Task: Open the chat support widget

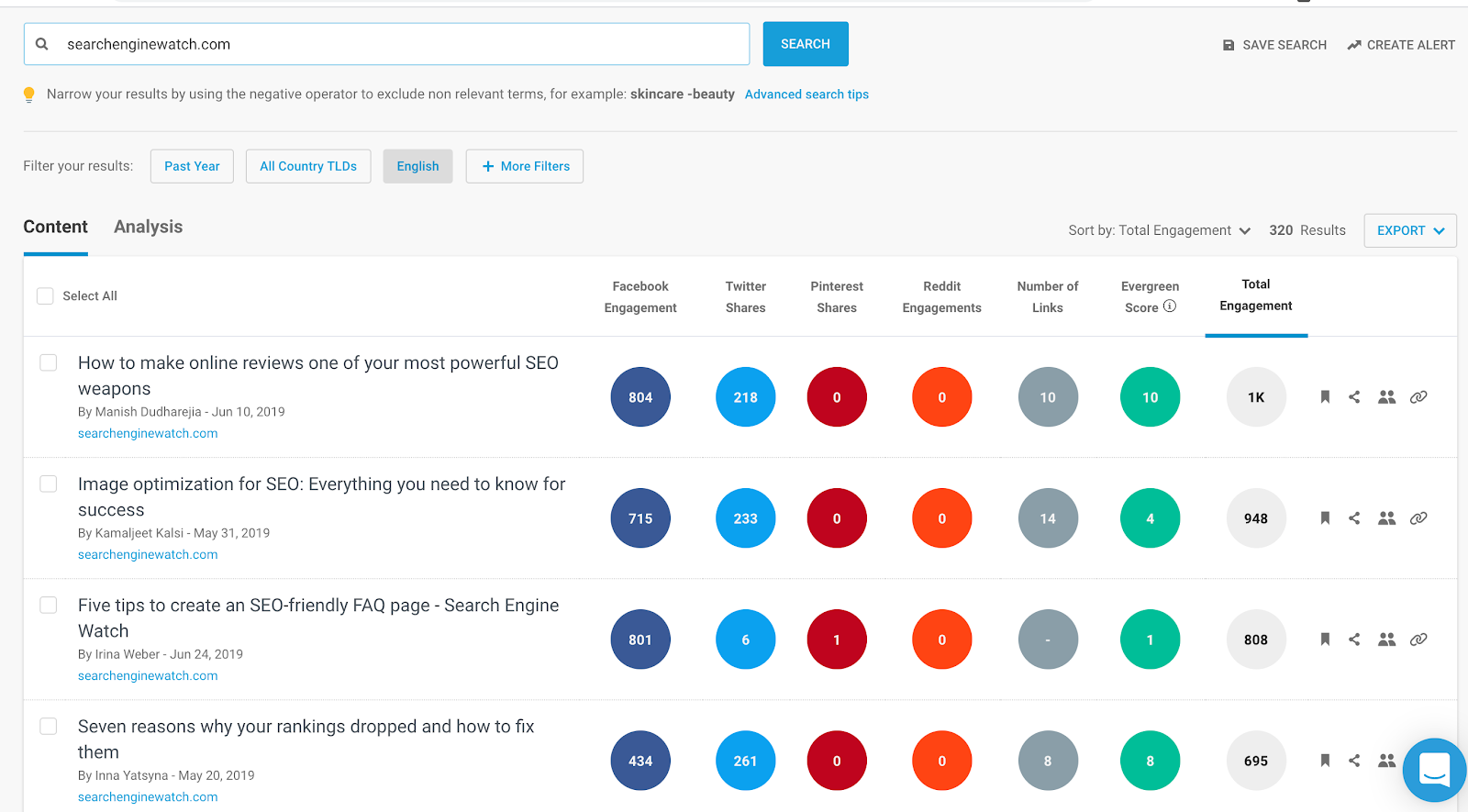Action: pos(1435,770)
